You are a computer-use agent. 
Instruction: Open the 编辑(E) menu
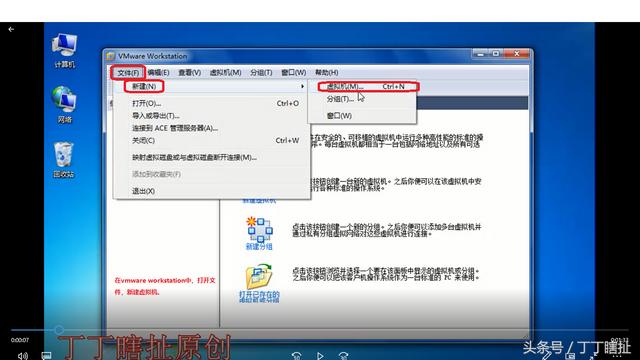(x=158, y=73)
